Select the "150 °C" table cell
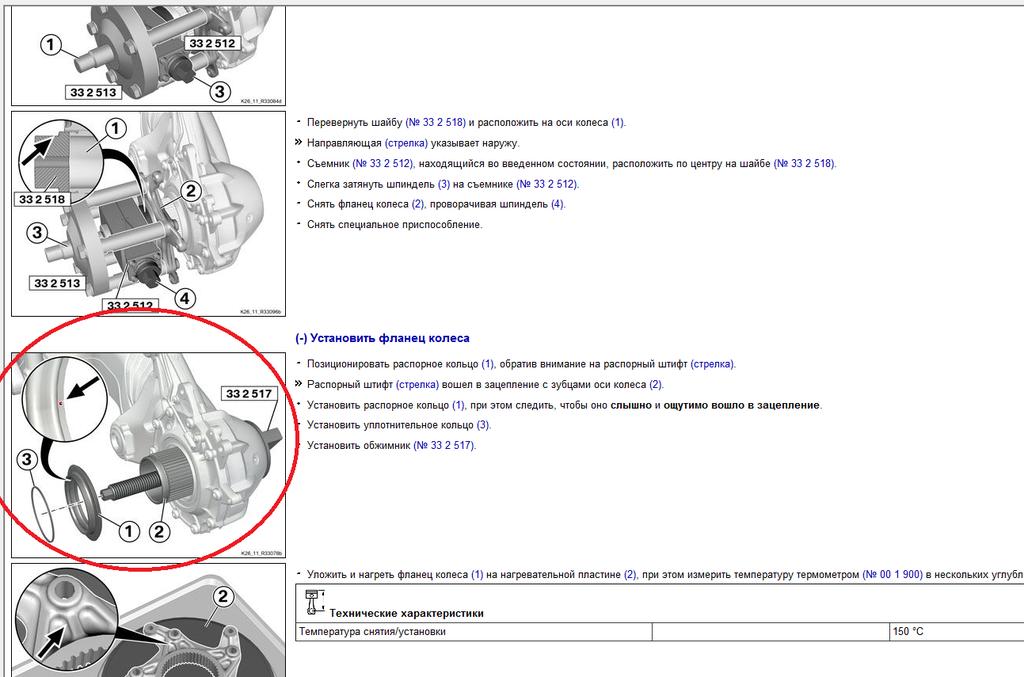This screenshot has height=677, width=1024. tap(955, 632)
